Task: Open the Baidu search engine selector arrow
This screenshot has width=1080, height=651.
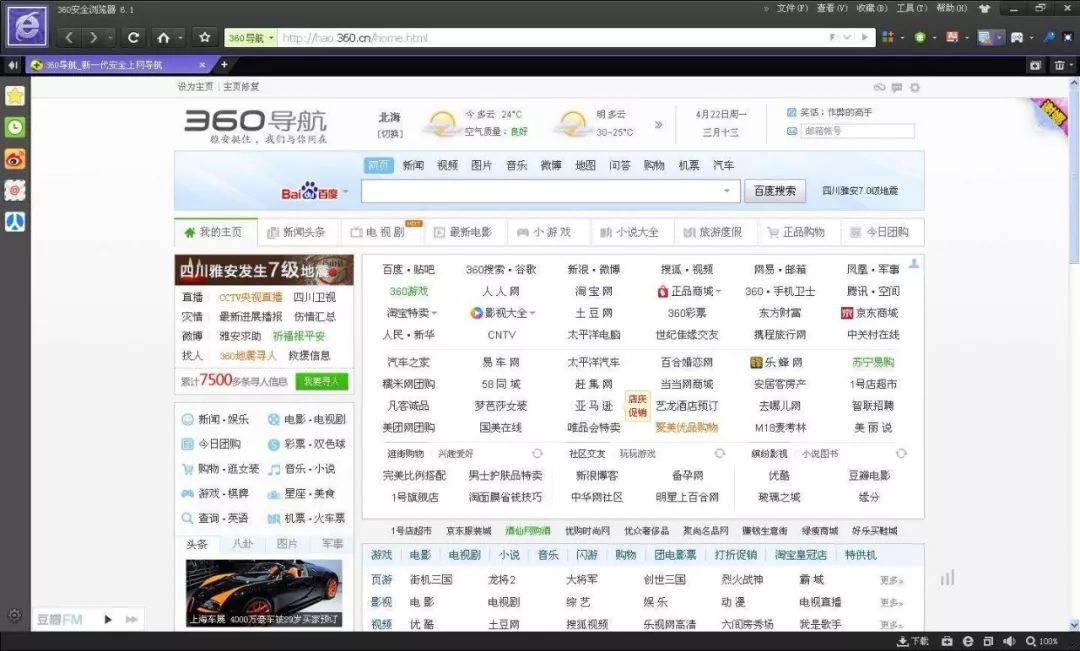Action: 346,192
